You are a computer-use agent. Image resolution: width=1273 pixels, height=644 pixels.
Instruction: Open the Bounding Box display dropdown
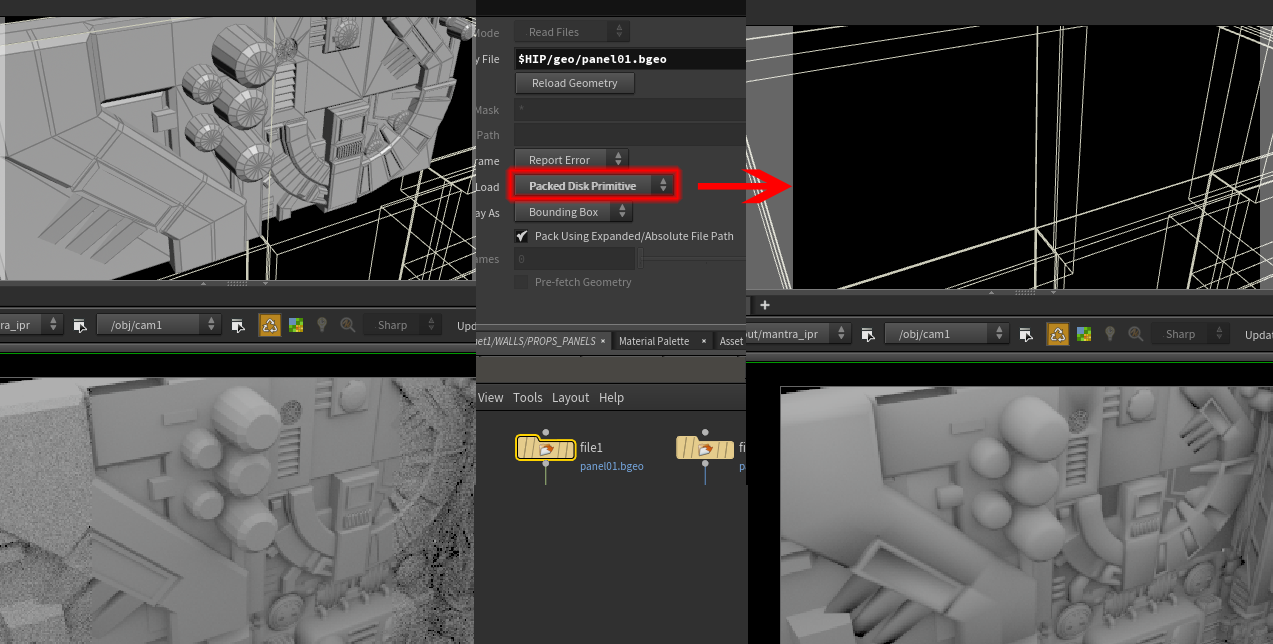tap(573, 212)
